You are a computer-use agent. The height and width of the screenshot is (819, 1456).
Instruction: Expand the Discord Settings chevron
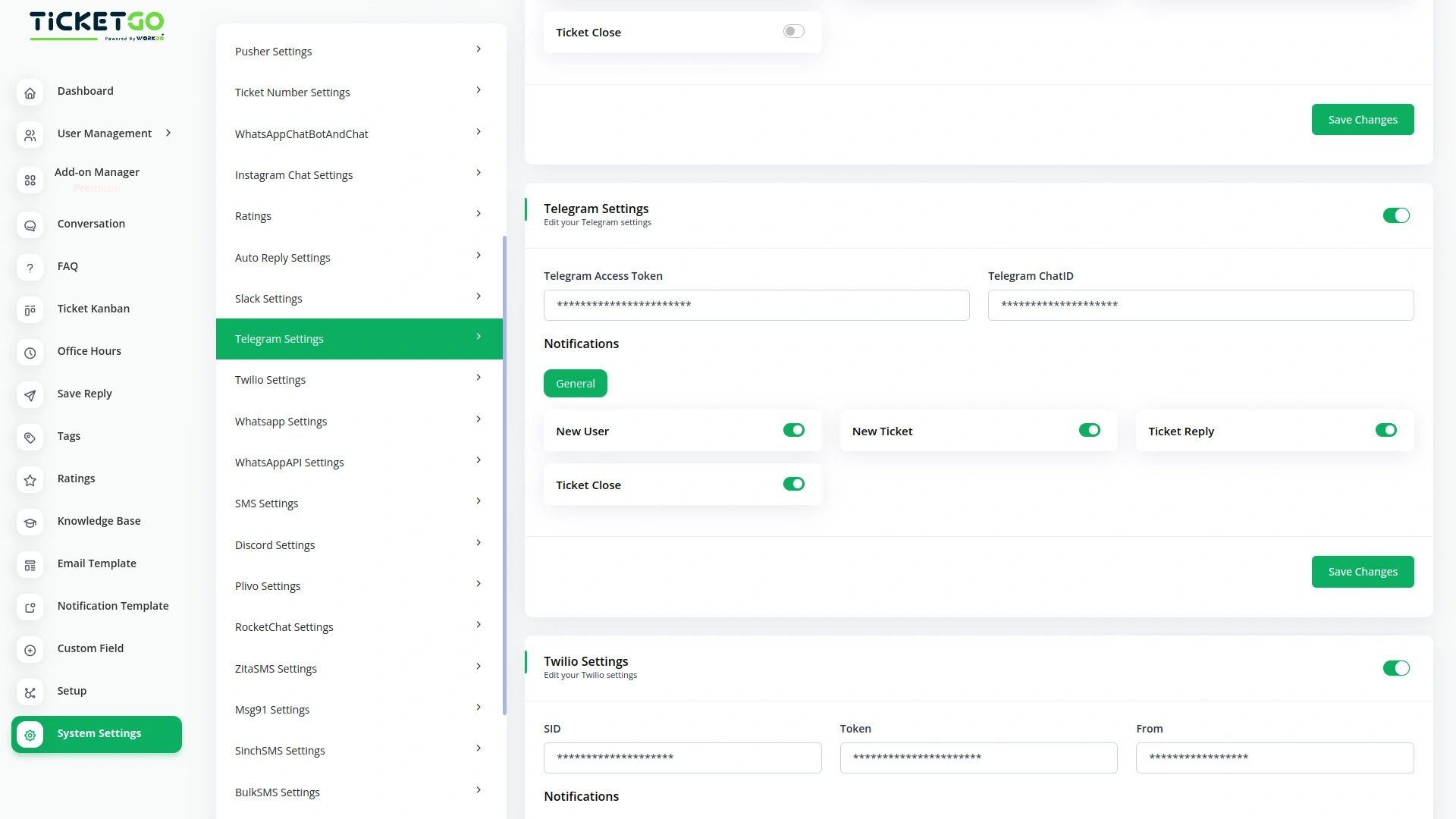[x=478, y=542]
